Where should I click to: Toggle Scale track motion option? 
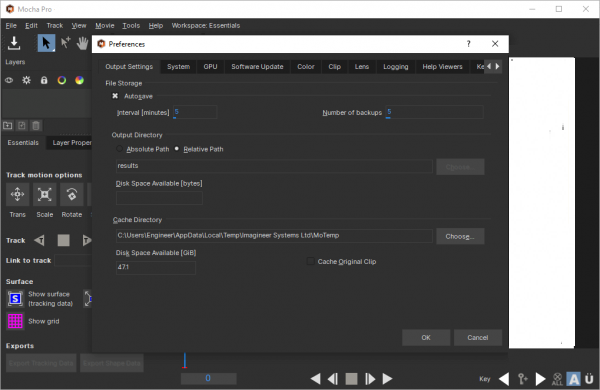click(45, 194)
